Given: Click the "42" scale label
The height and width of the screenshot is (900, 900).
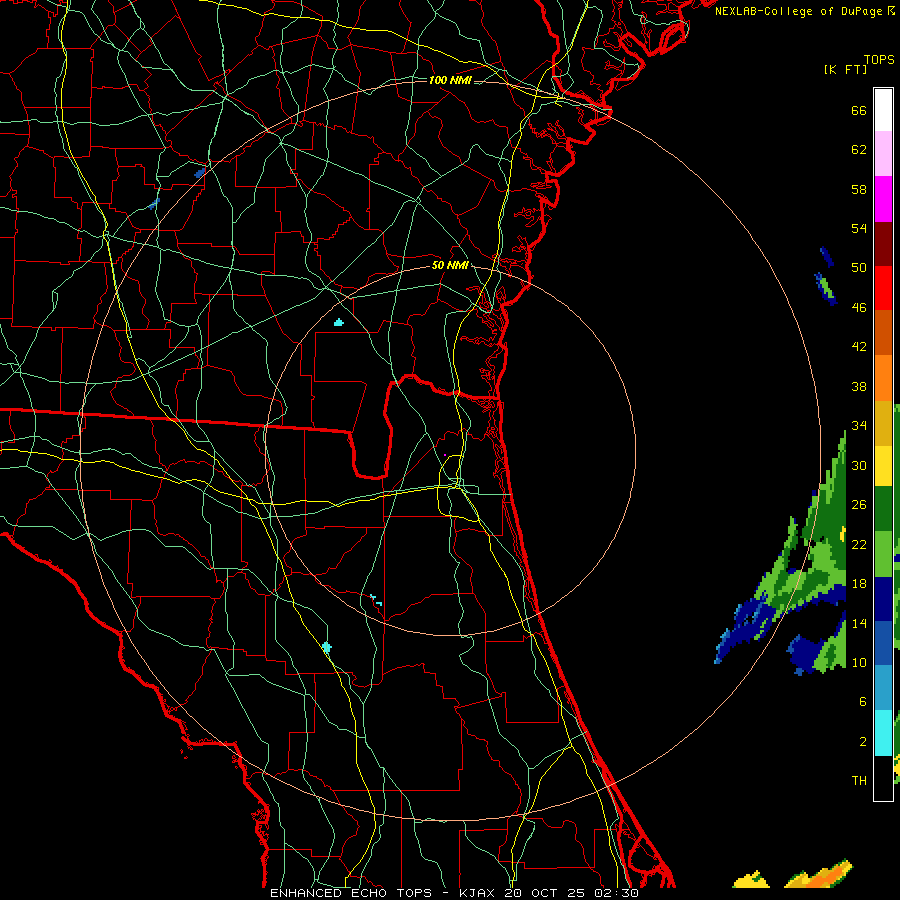Looking at the screenshot, I should click(x=859, y=347).
